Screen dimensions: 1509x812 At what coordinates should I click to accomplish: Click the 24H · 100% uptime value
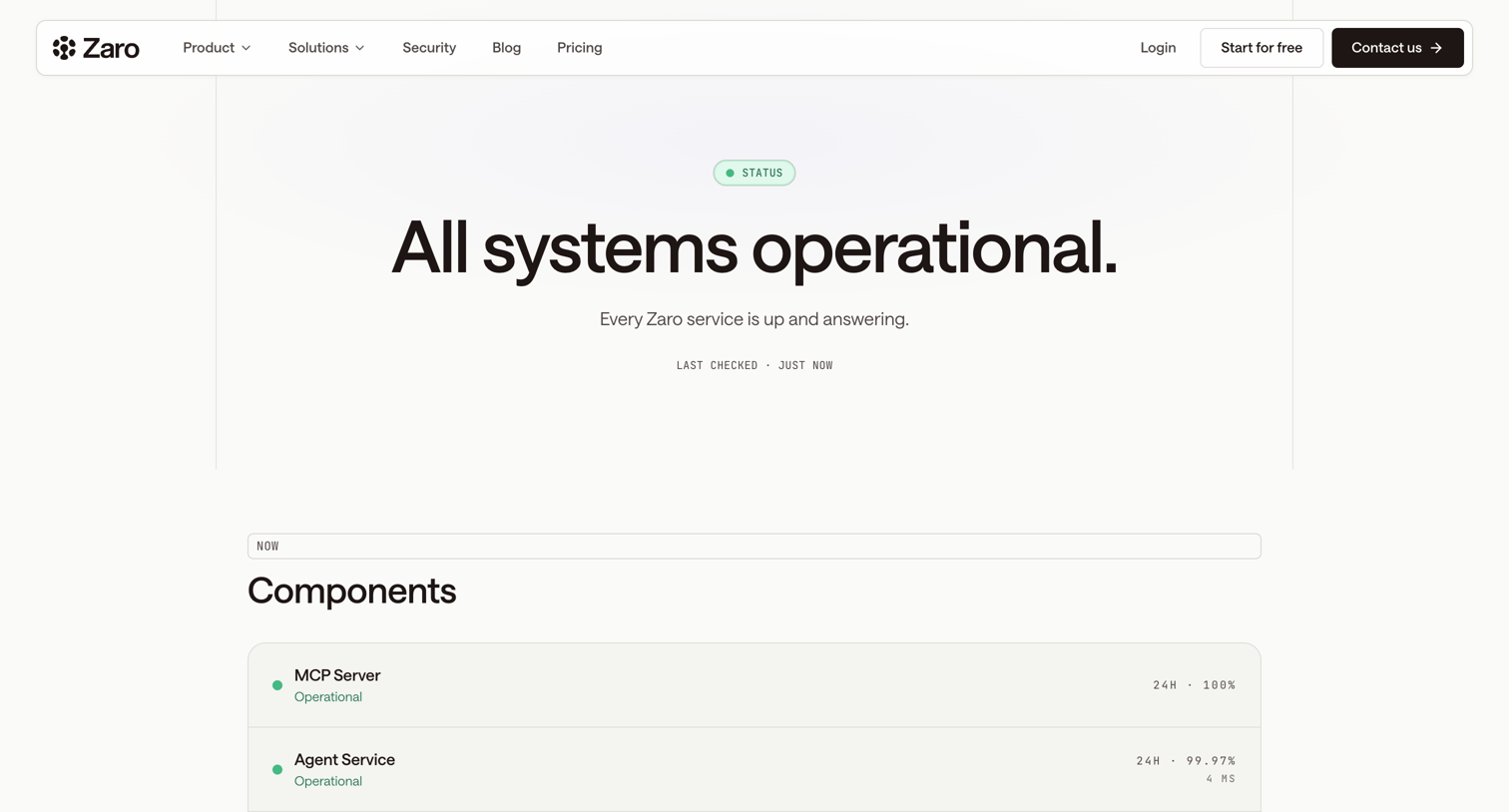tap(1194, 685)
